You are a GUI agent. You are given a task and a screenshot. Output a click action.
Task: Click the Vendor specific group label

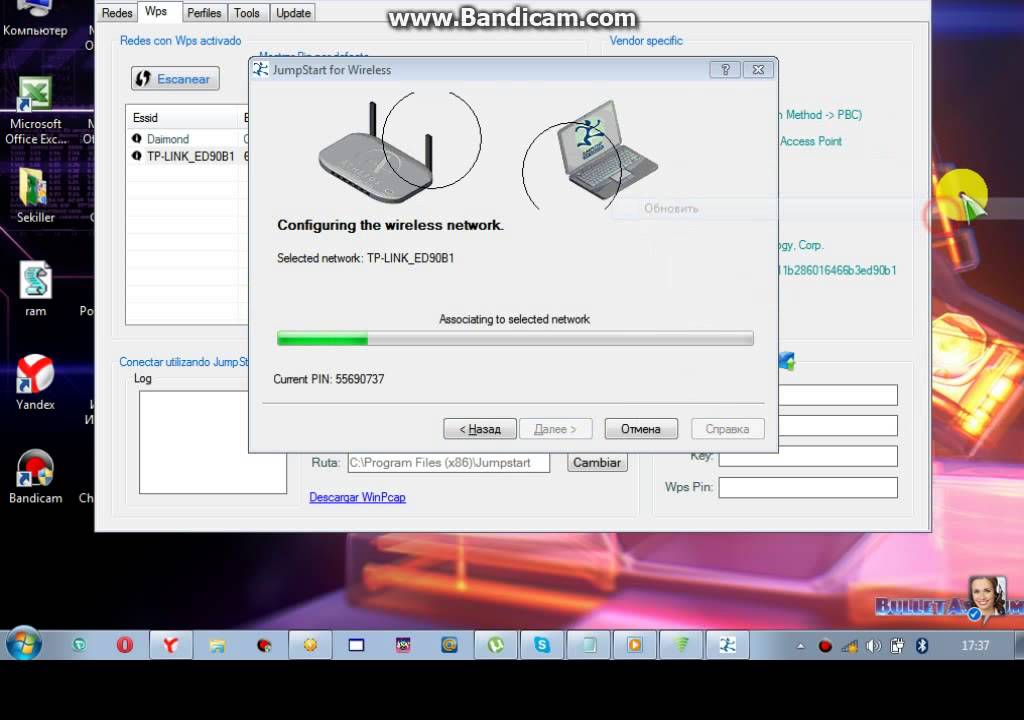(646, 41)
